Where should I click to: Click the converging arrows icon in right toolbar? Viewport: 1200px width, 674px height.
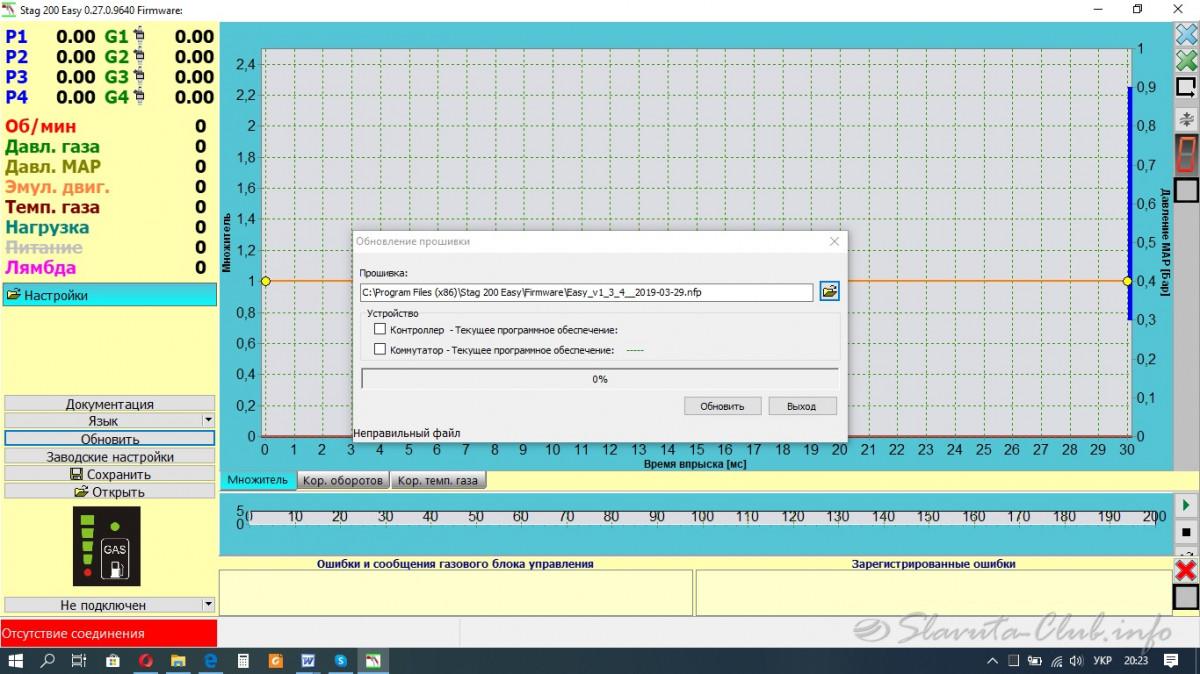pos(1186,118)
